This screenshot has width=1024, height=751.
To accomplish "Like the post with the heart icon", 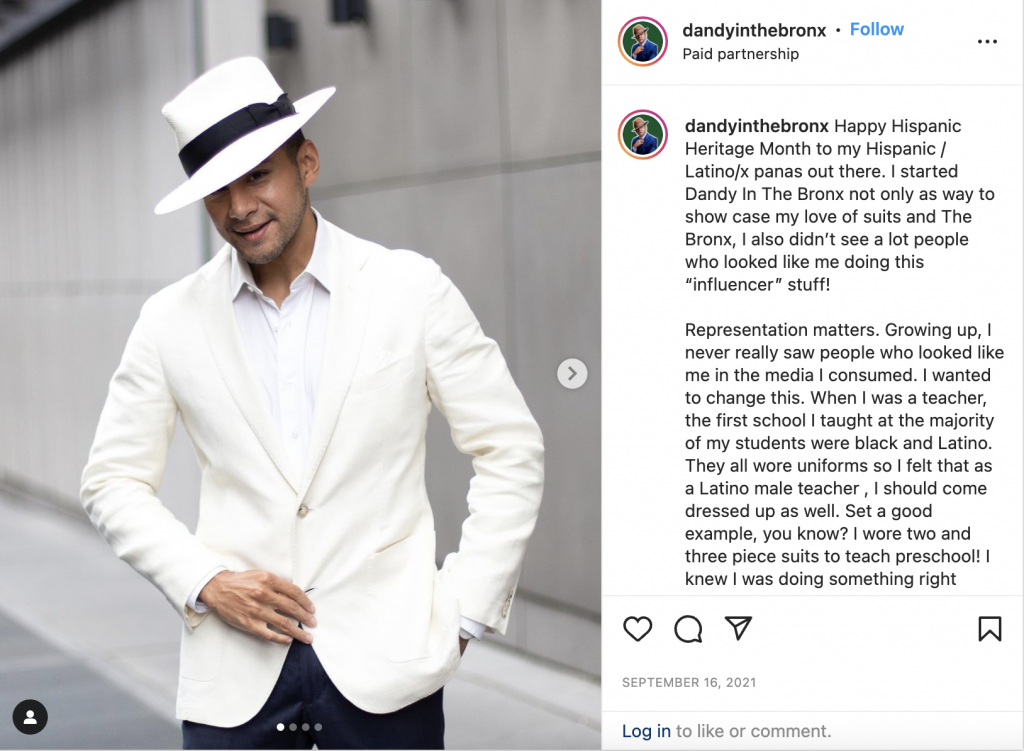I will click(x=637, y=629).
